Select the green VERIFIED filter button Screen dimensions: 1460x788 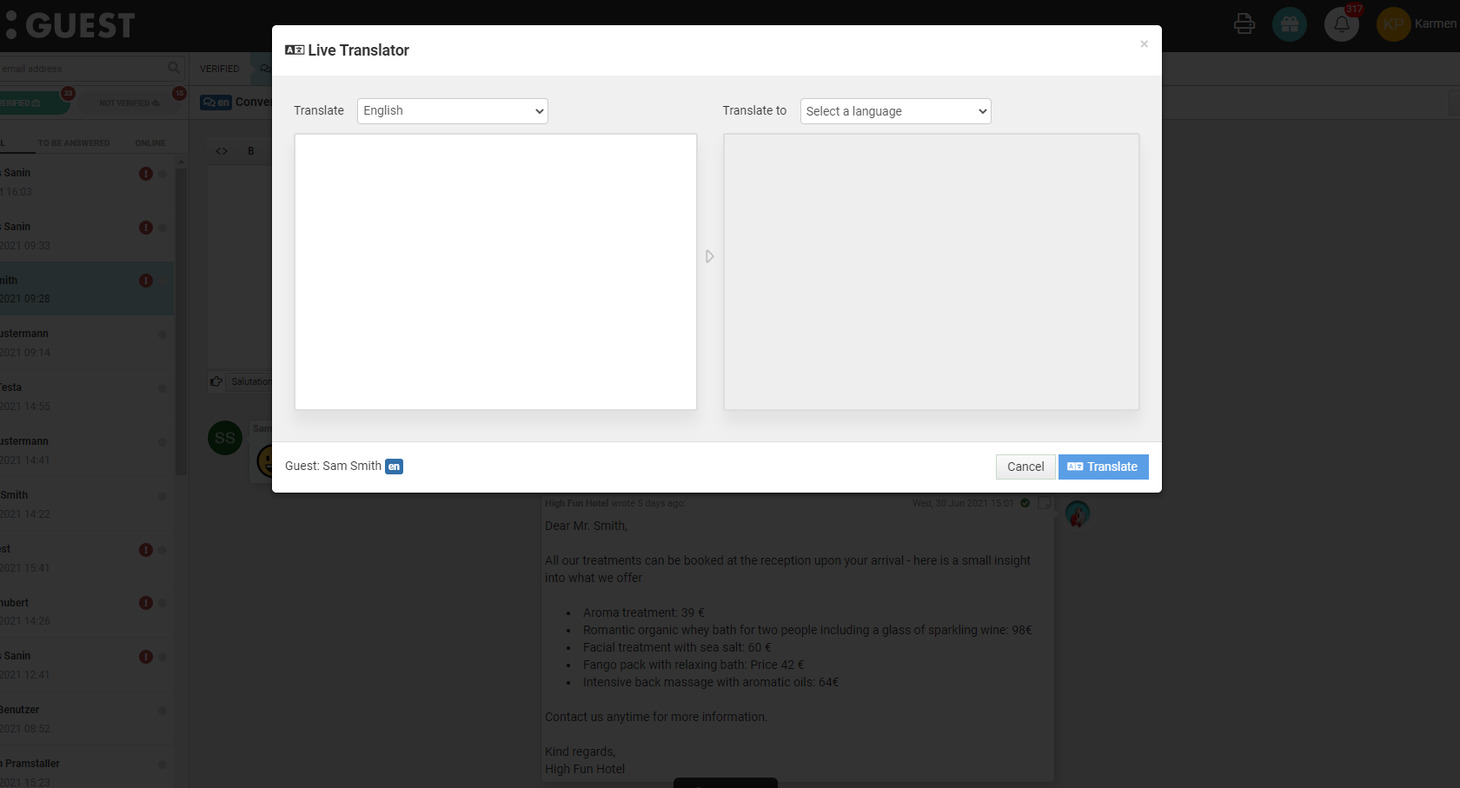[x=33, y=103]
